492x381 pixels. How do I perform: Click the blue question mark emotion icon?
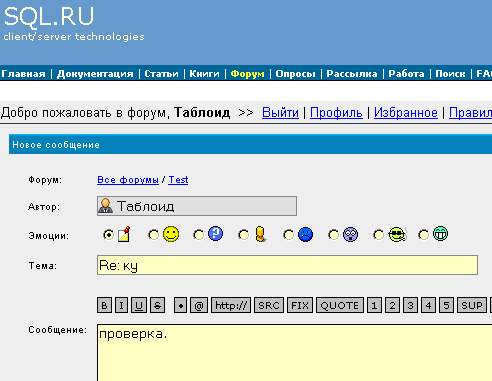pos(215,233)
